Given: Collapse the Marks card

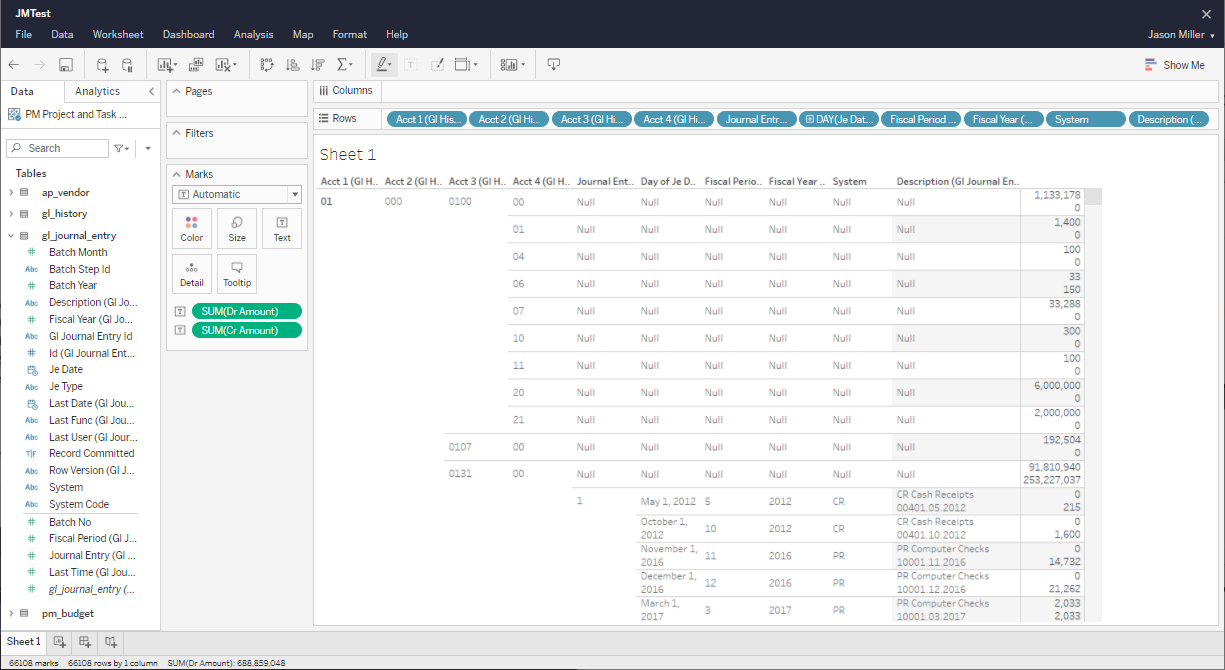Looking at the screenshot, I should pyautogui.click(x=176, y=174).
